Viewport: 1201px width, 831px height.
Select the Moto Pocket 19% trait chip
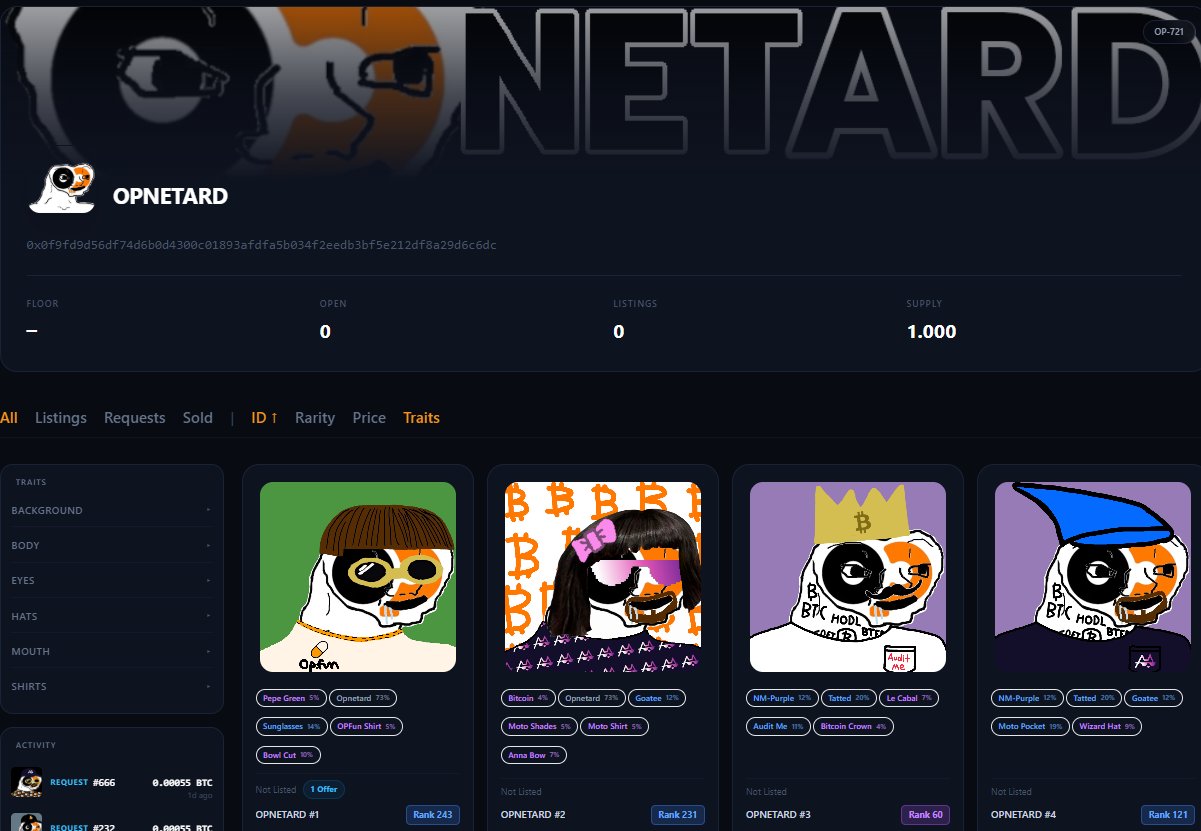point(1029,726)
